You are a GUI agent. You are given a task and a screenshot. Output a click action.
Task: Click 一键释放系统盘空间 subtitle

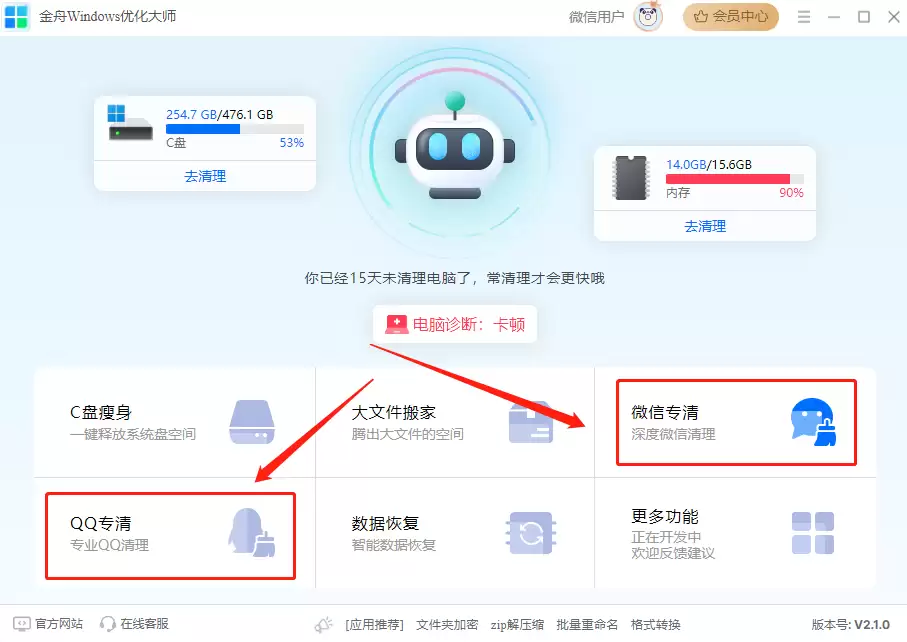tap(132, 434)
